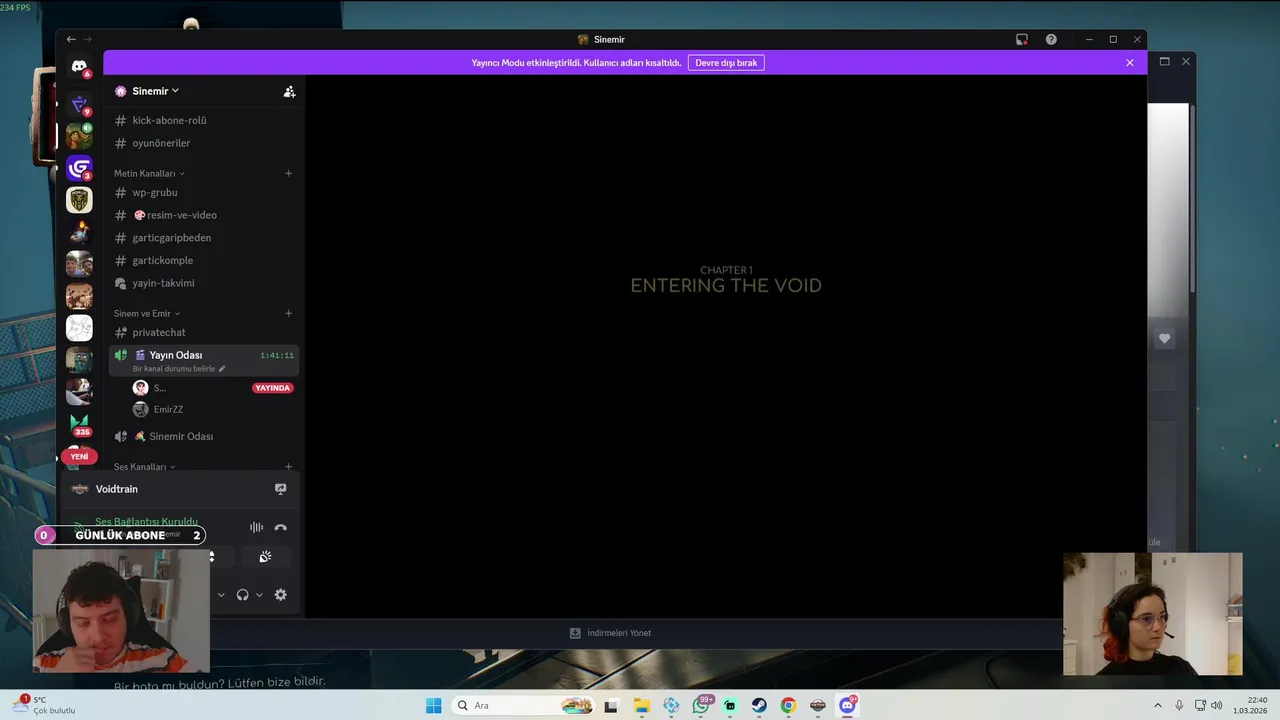Expand the Sinemir server dropdown
This screenshot has height=720, width=1280.
tap(155, 91)
